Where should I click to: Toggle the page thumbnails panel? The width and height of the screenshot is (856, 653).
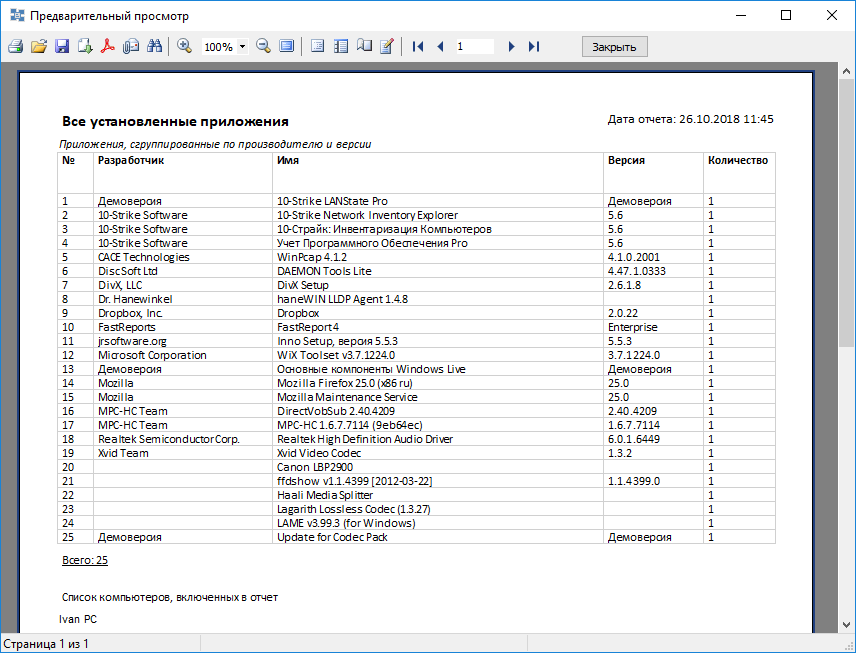341,46
